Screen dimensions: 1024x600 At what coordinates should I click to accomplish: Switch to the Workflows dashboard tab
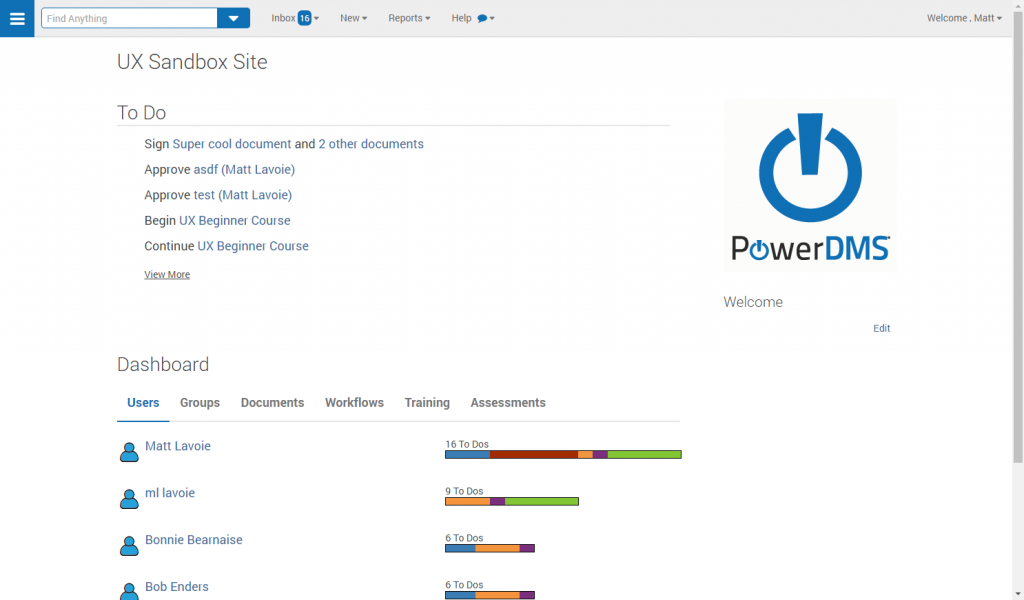click(x=355, y=403)
